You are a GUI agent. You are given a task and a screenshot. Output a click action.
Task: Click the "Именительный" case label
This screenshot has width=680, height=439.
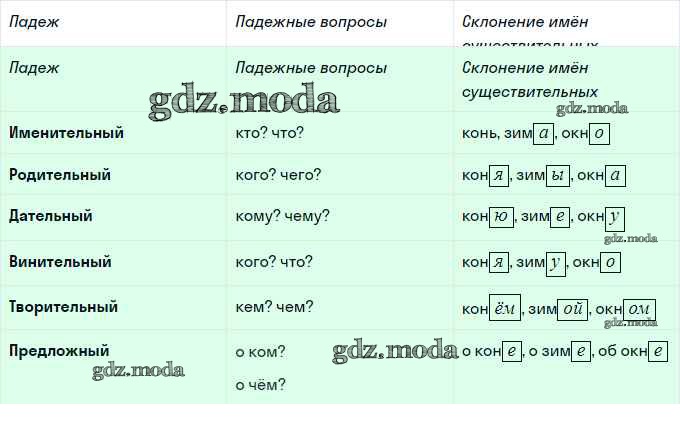click(x=66, y=132)
